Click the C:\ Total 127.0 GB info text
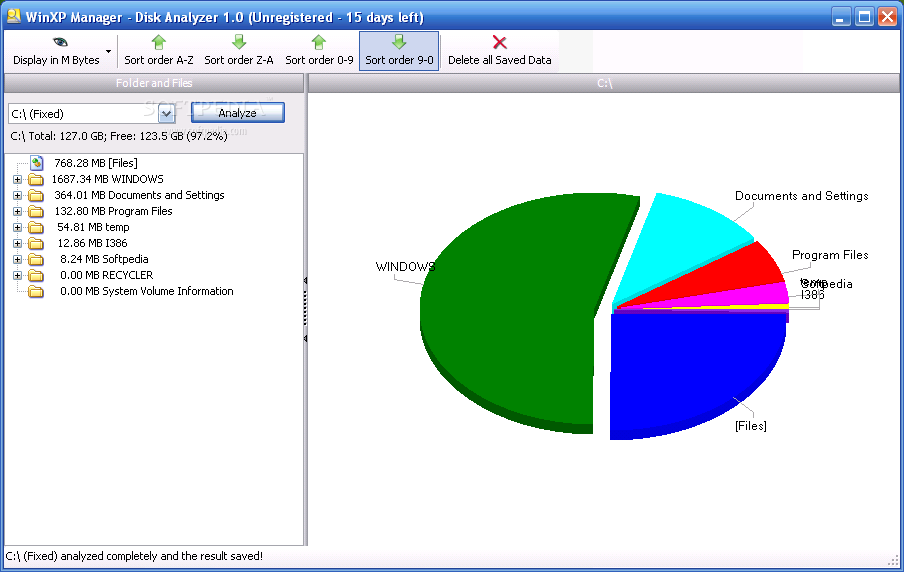The width and height of the screenshot is (904, 572). click(119, 137)
